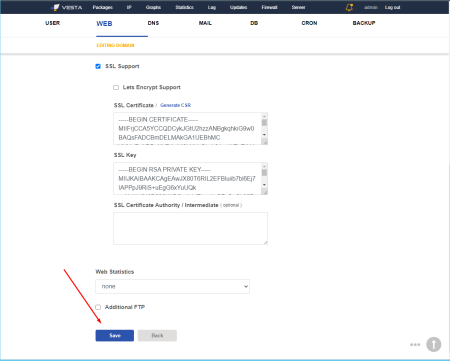Open Log in top menu
The height and width of the screenshot is (361, 450).
tap(212, 7)
